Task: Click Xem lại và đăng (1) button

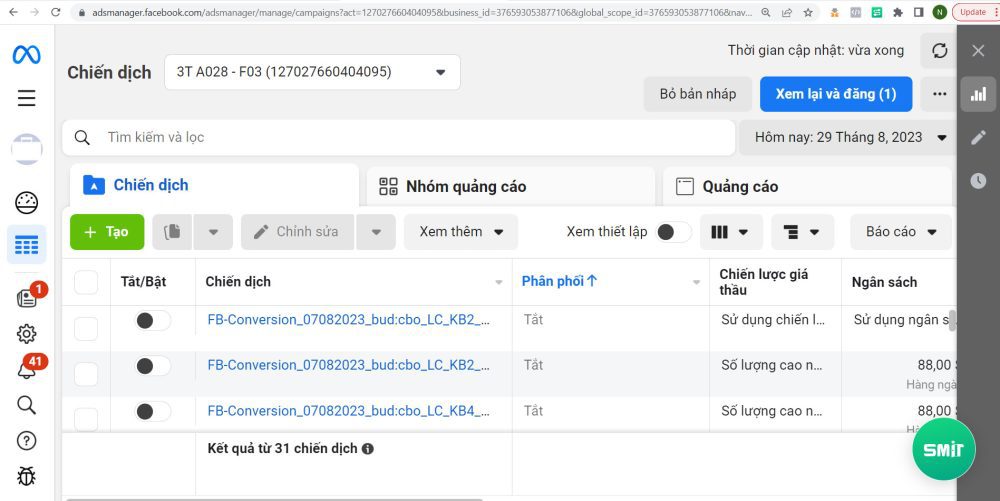Action: 836,94
